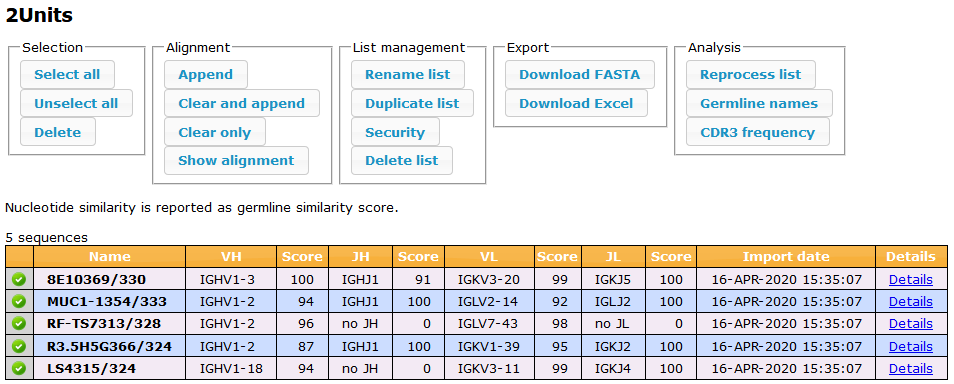Click the IGHV1-3 cell
Viewport: 954px width, 384px height.
[231, 280]
